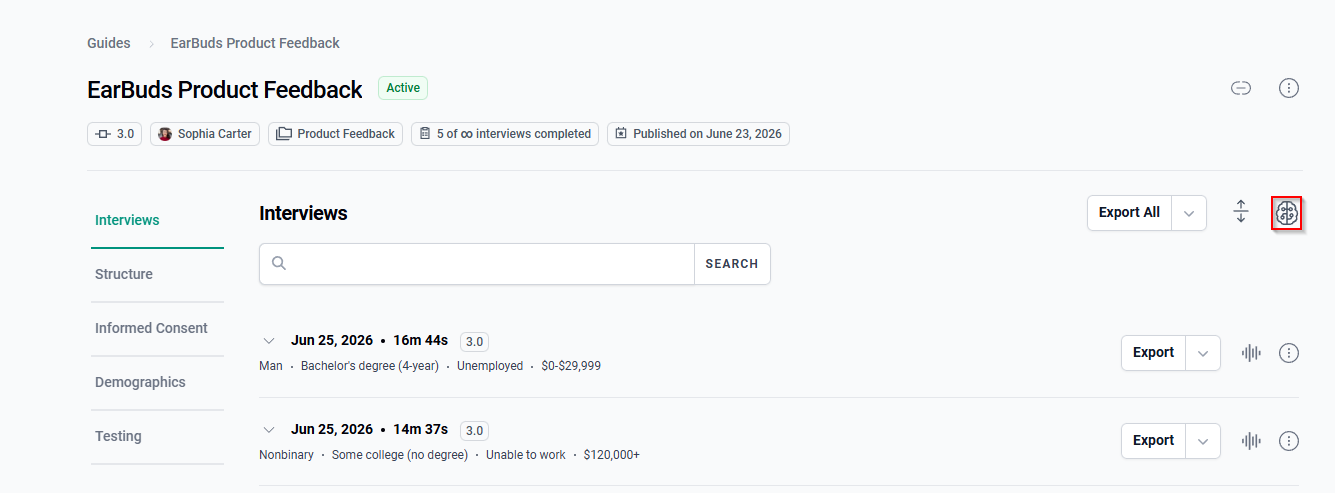The image size is (1335, 493).
Task: Click the expand/collapse all interviews icon
Action: [x=1241, y=212]
